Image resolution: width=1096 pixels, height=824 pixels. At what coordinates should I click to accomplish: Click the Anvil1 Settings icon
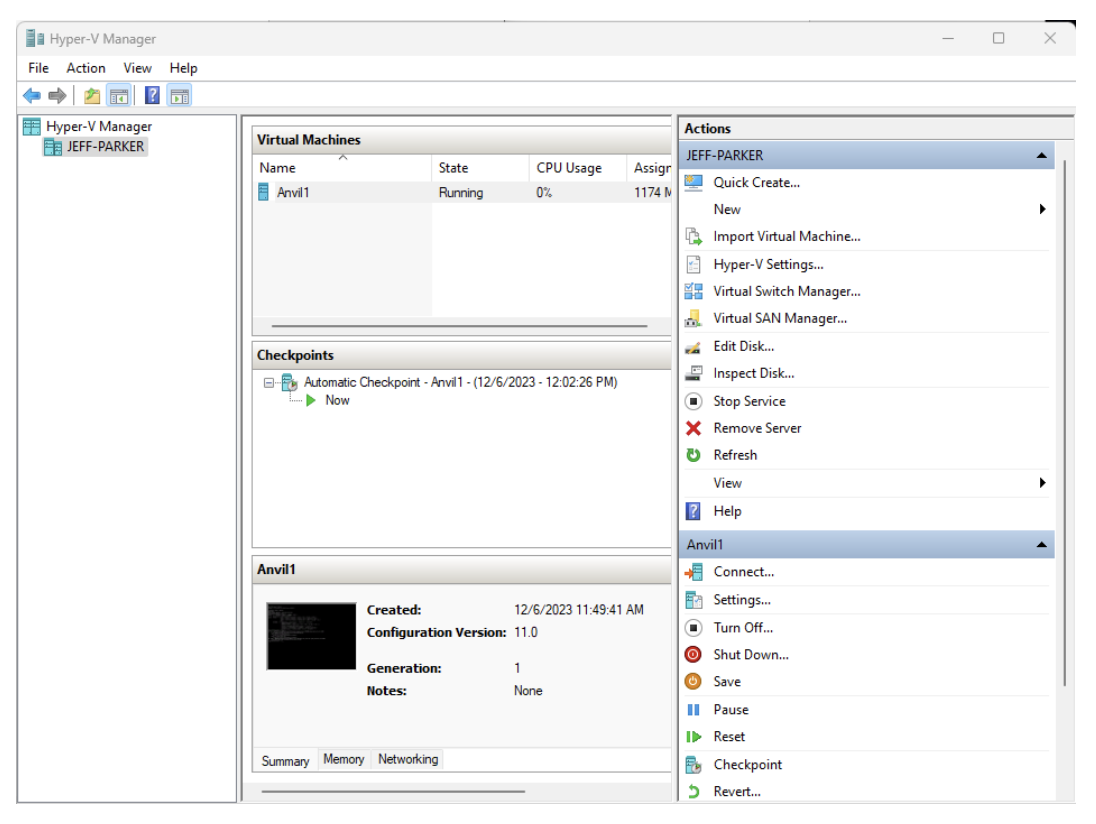(x=693, y=600)
